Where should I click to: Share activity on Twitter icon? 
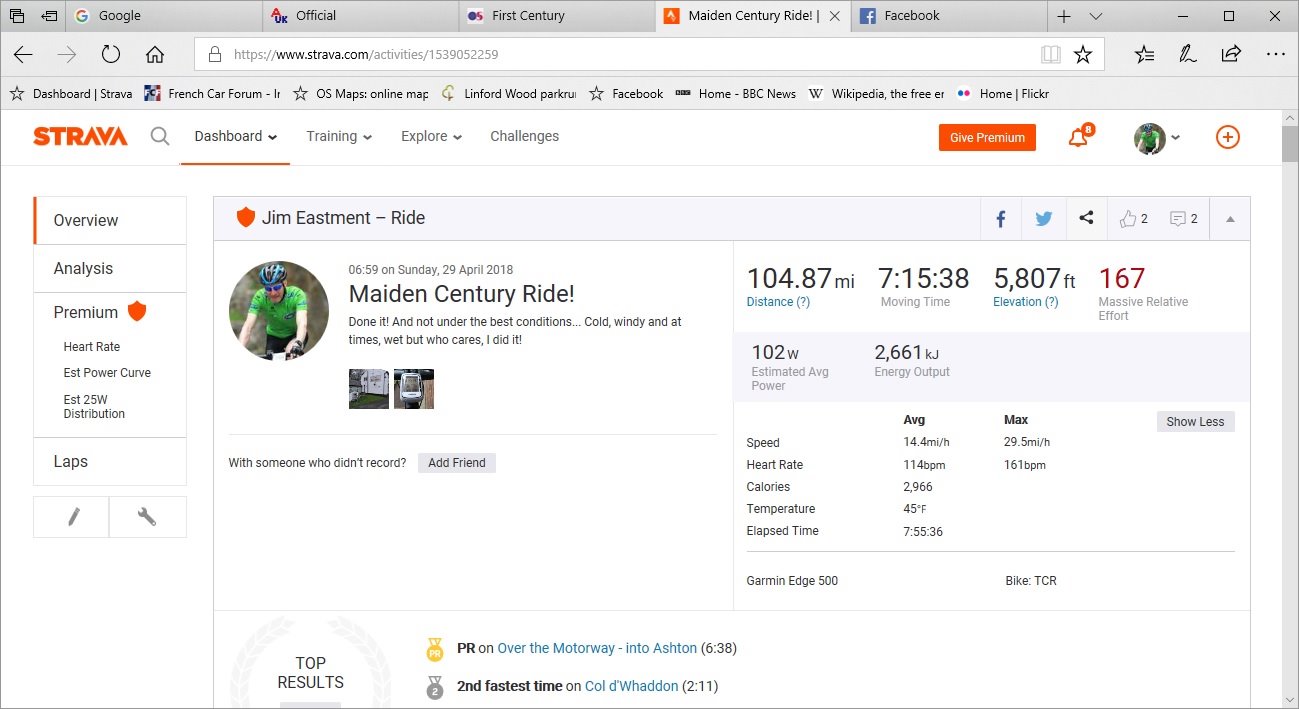1043,219
